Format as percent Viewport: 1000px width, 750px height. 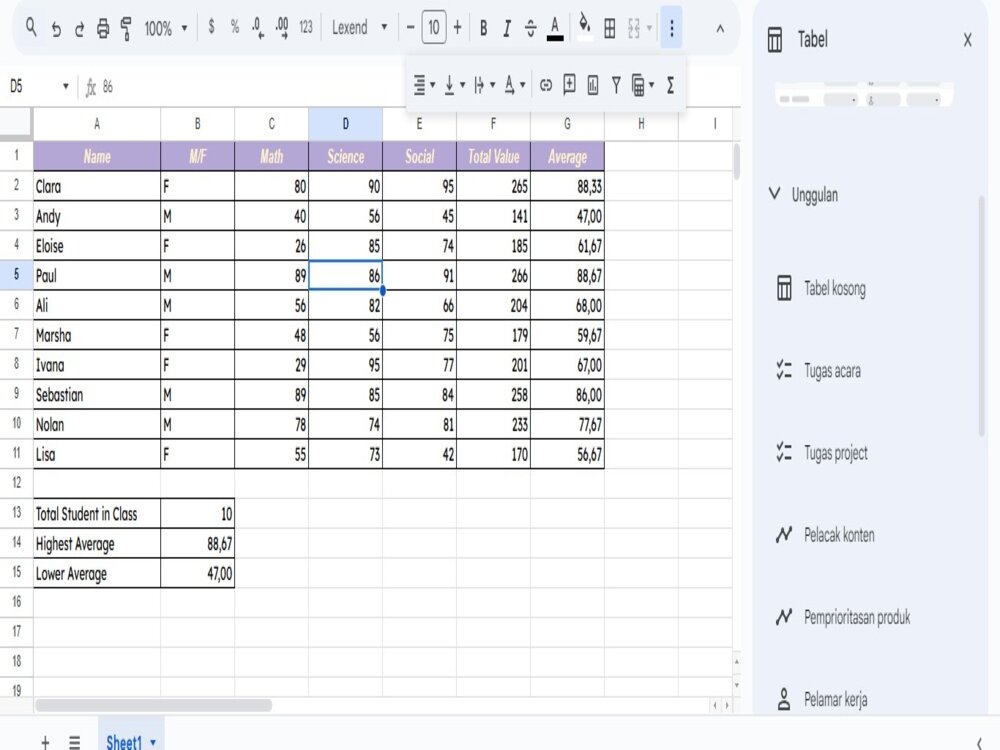[x=235, y=27]
